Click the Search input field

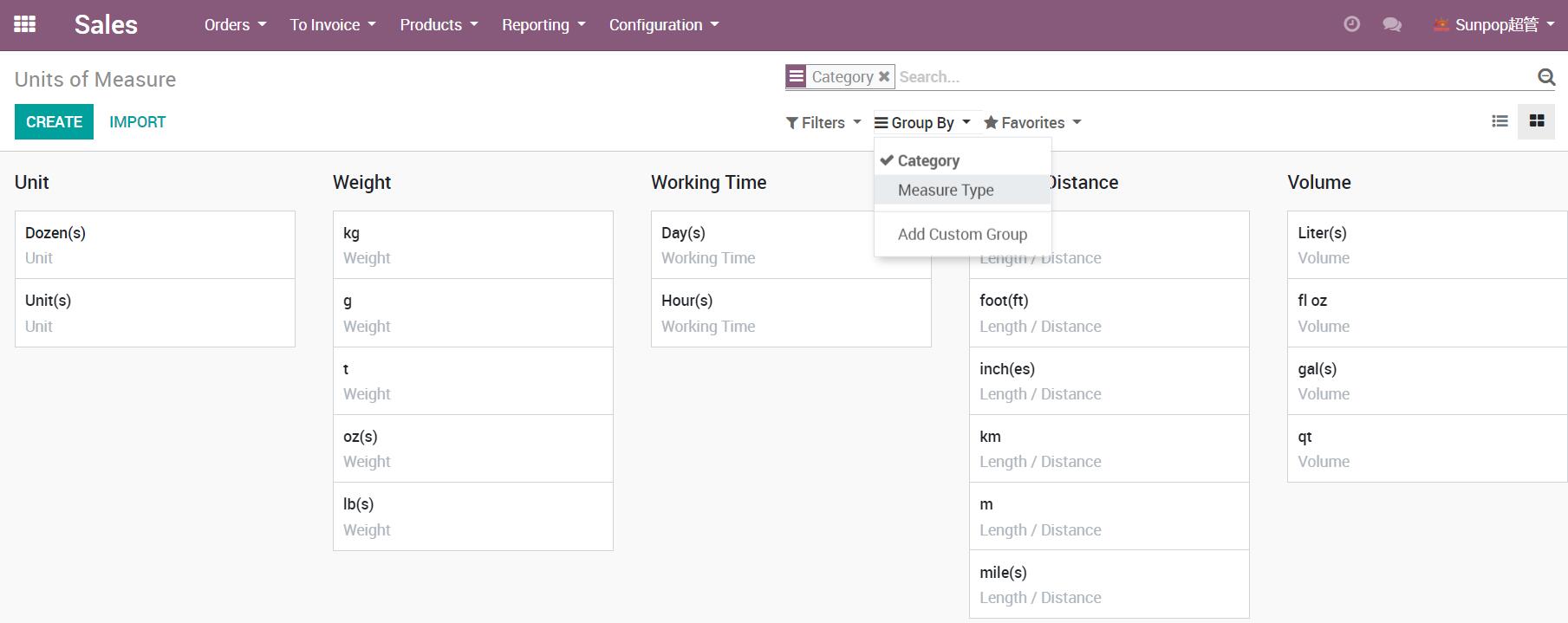[1213, 77]
